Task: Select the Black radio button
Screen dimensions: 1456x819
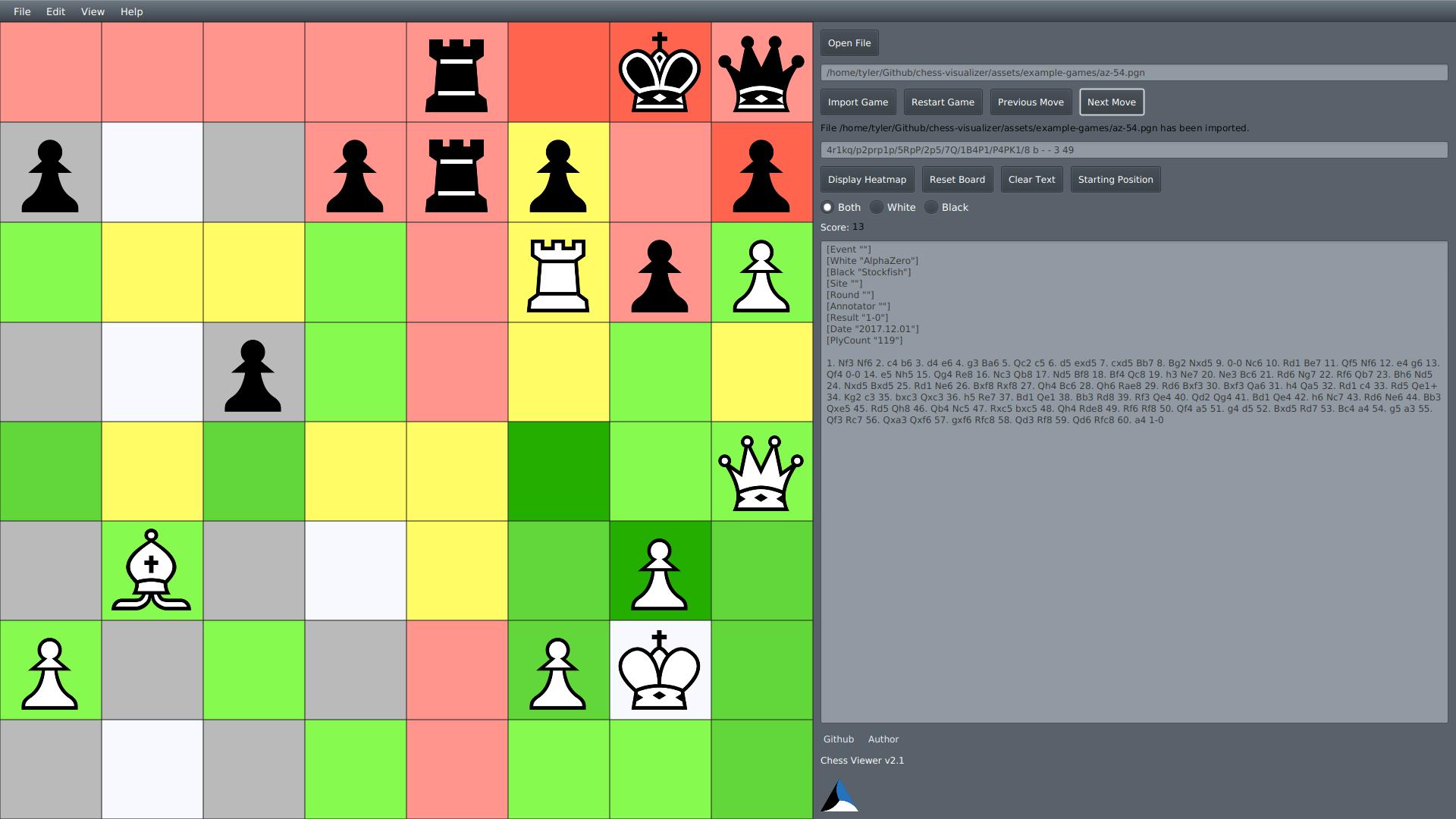Action: pos(928,207)
